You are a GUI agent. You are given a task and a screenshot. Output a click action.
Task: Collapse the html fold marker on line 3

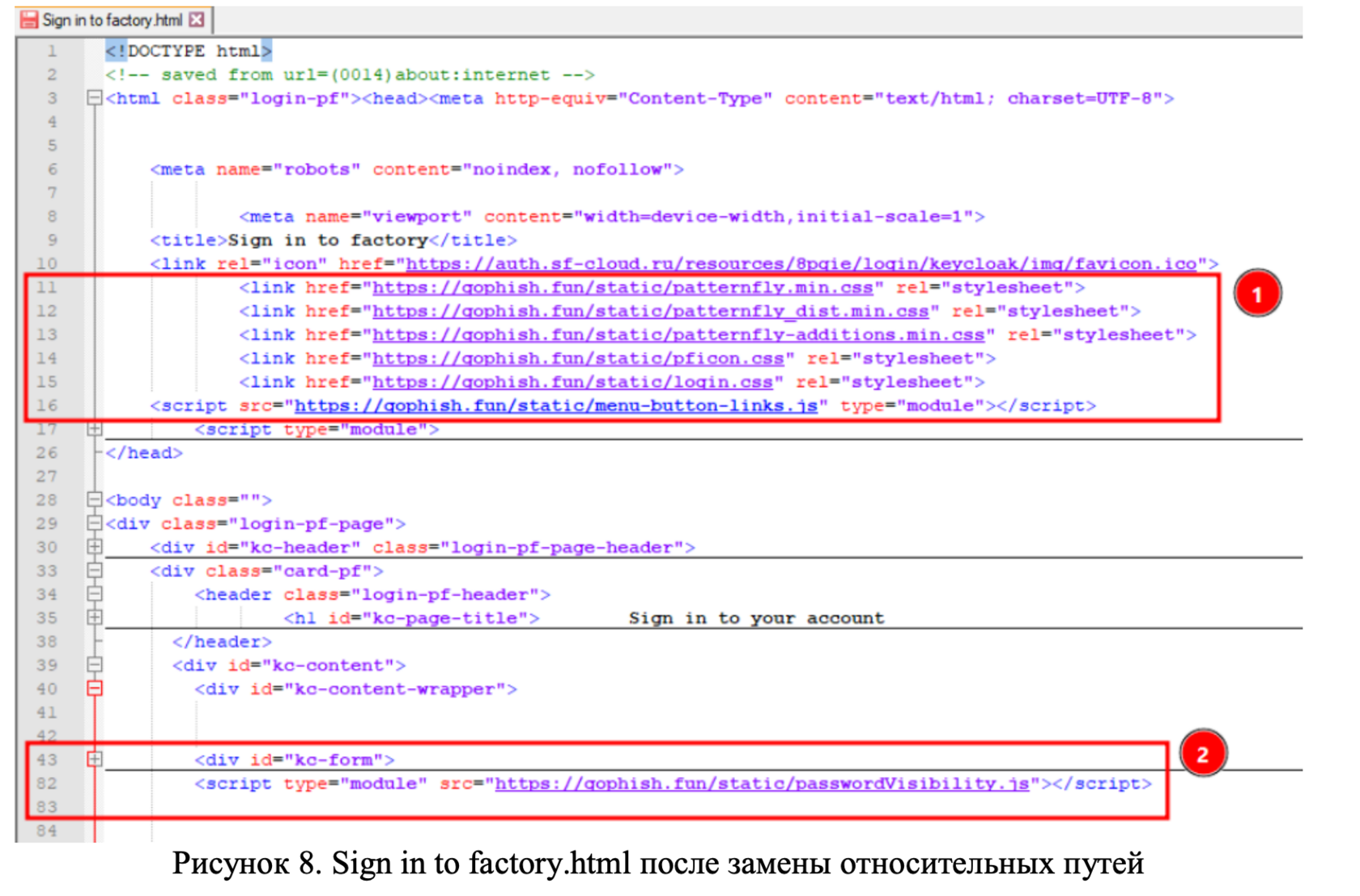click(x=95, y=98)
